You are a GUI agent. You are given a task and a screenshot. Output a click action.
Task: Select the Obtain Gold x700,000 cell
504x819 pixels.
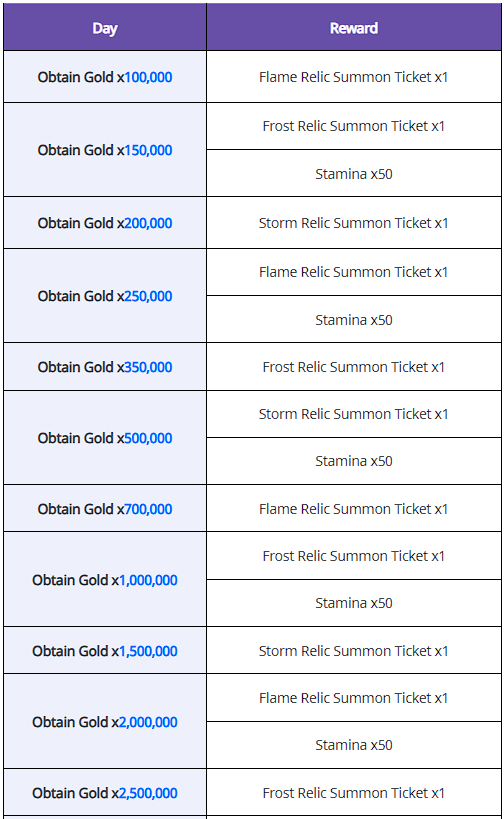(105, 509)
